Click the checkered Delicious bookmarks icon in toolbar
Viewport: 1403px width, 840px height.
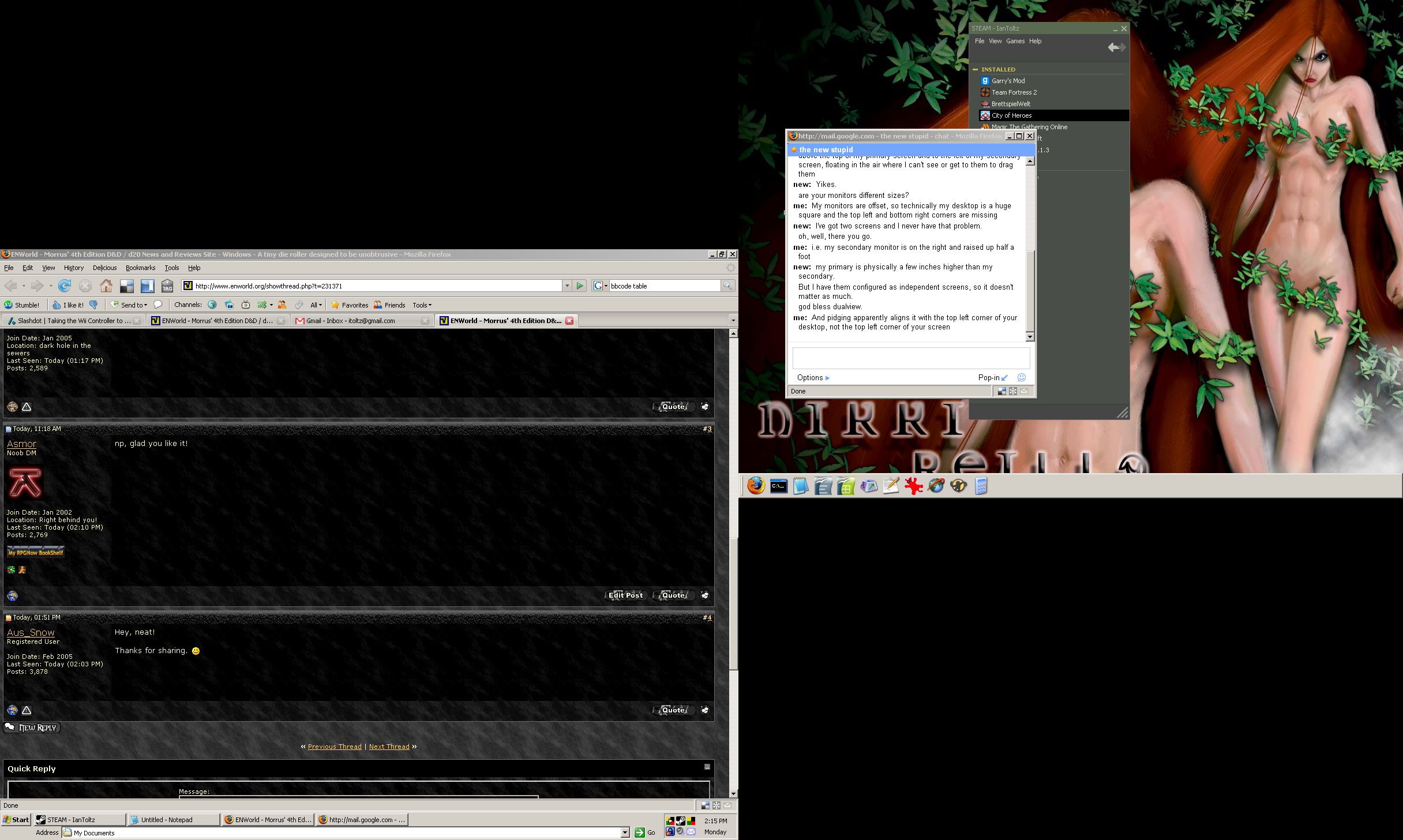pos(127,286)
